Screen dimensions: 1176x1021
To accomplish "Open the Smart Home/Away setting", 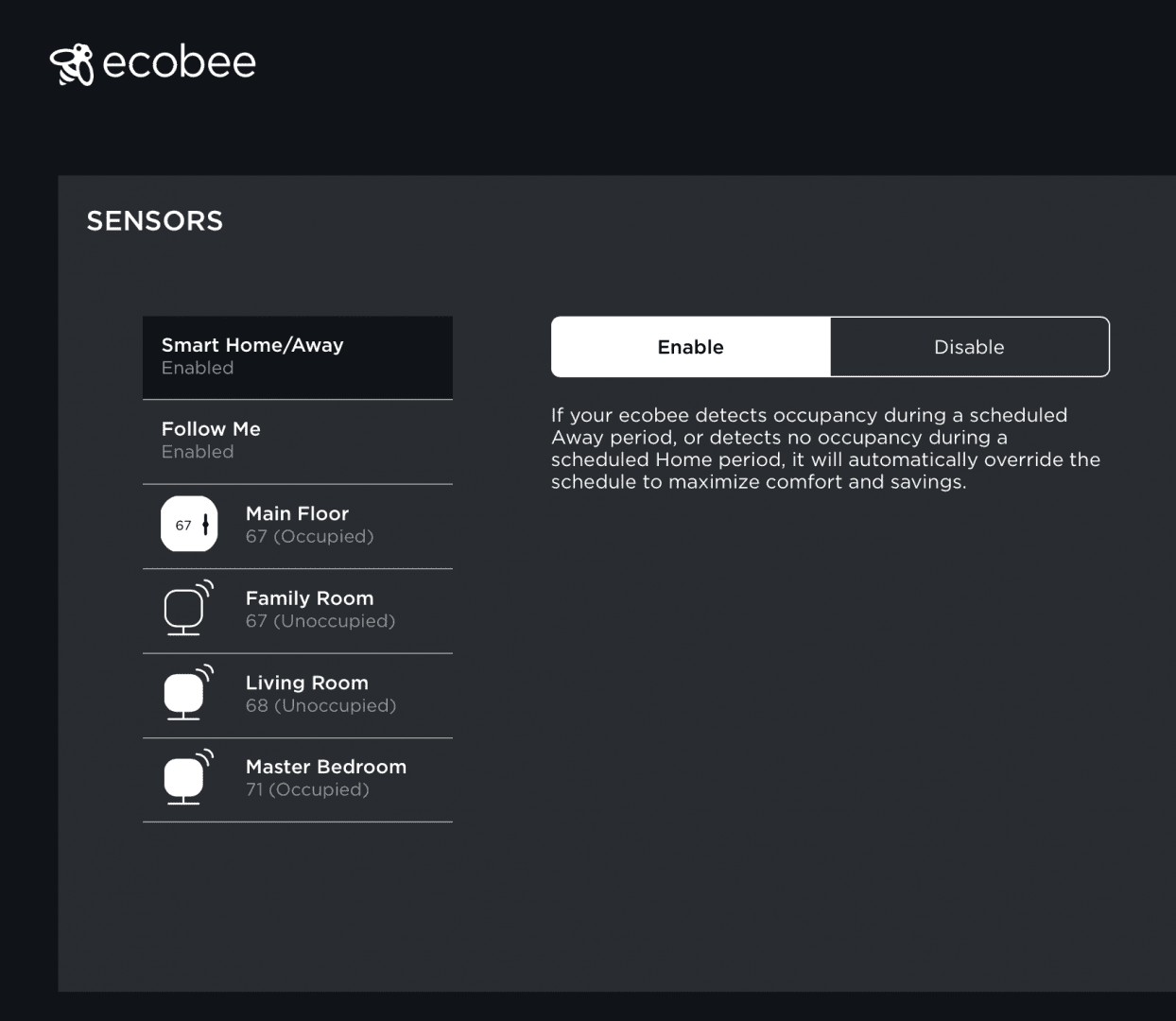I will click(298, 357).
